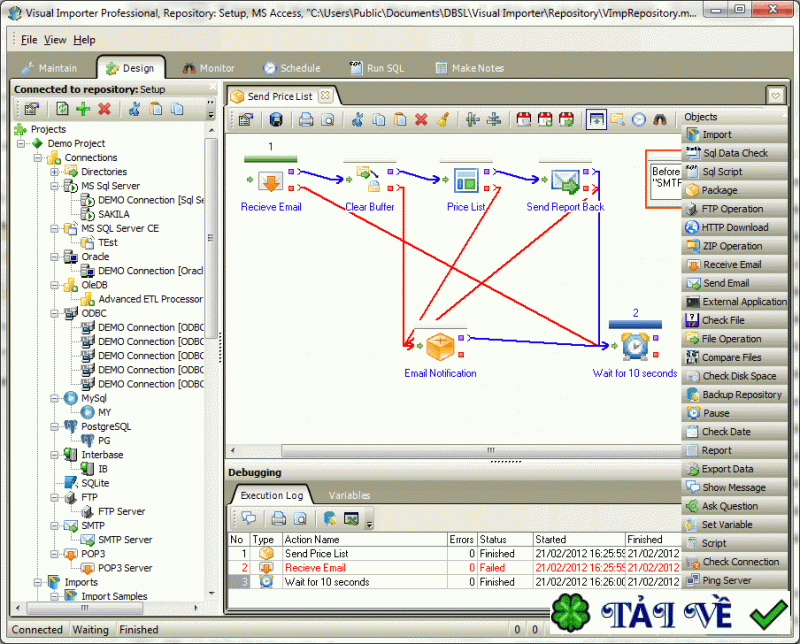Click the Ask Question button in Objects panel
This screenshot has width=800, height=644.
point(736,506)
